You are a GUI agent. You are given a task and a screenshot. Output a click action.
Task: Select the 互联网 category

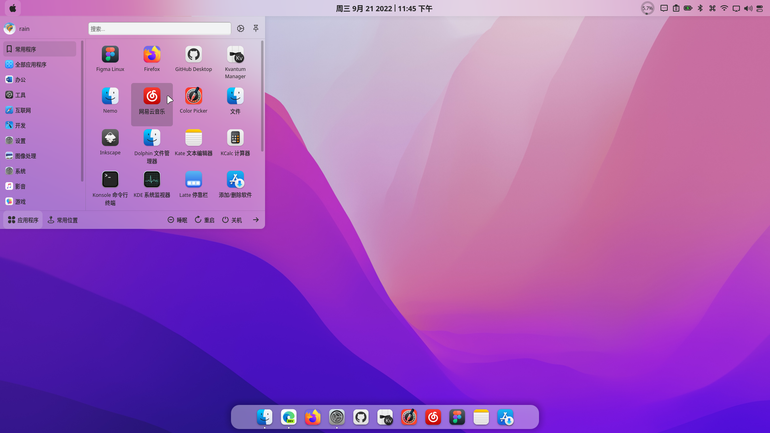coord(40,110)
